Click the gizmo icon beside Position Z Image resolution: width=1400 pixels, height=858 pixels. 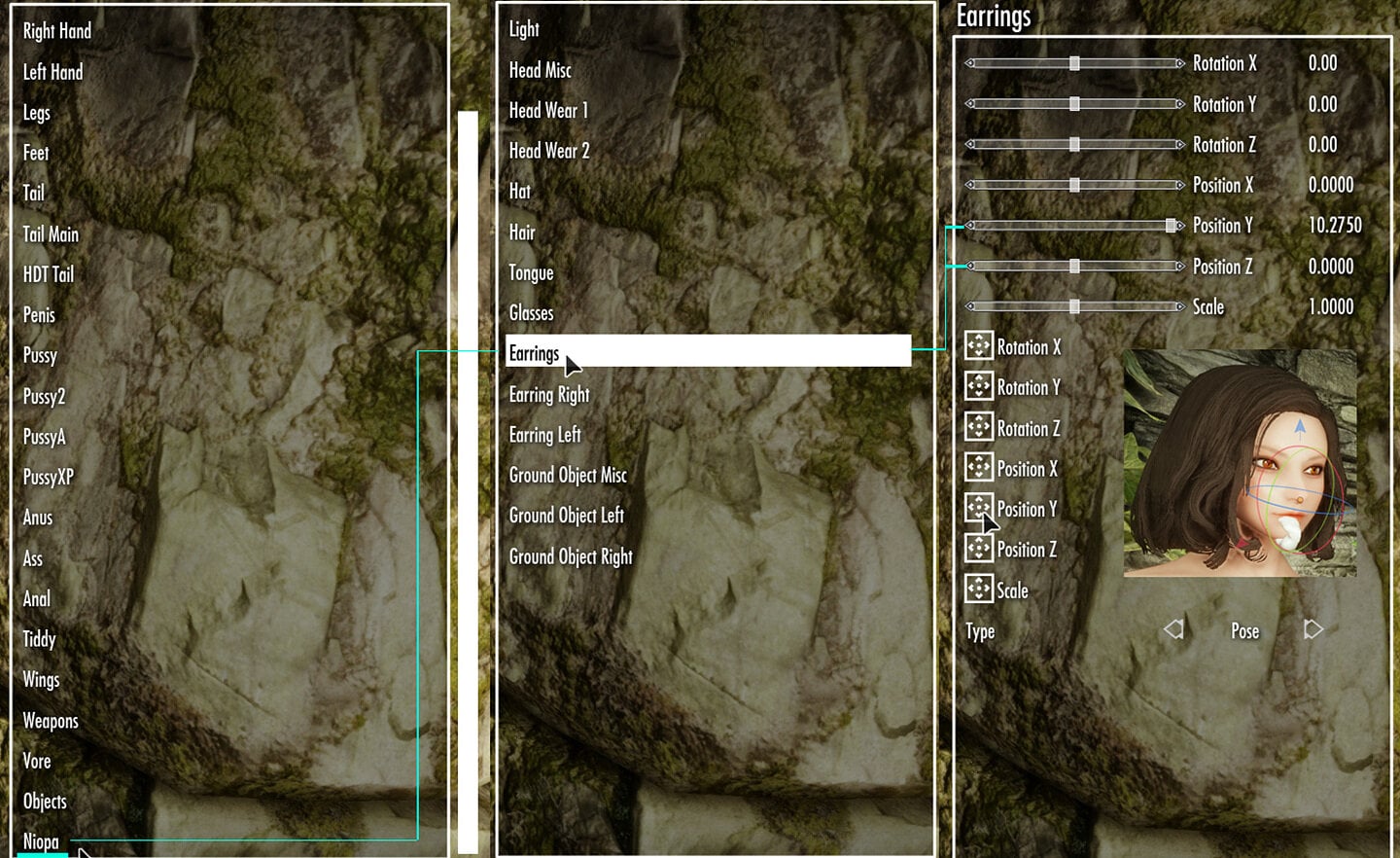(978, 549)
